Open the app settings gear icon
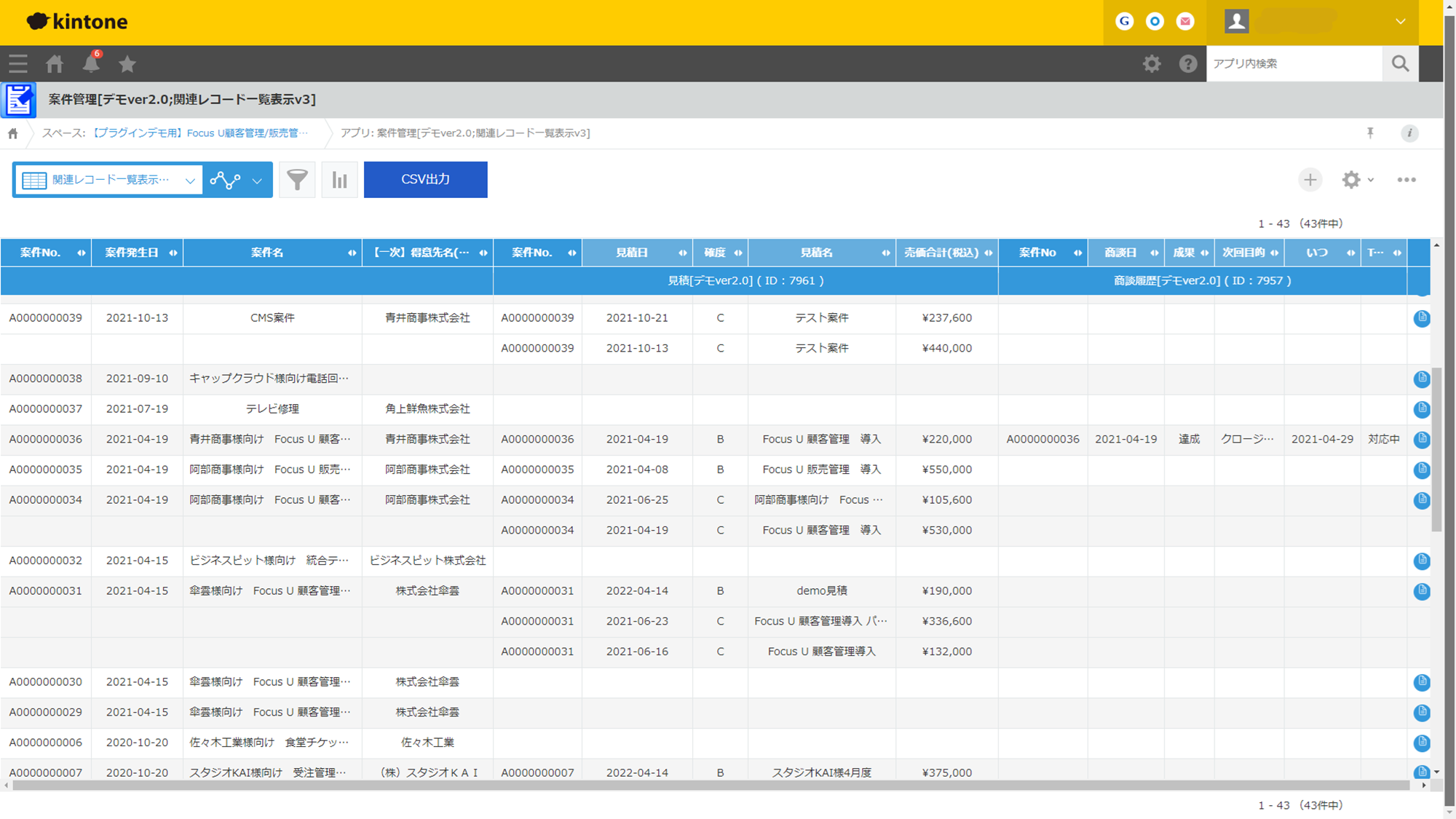Viewport: 1456px width, 819px height. 1351,179
